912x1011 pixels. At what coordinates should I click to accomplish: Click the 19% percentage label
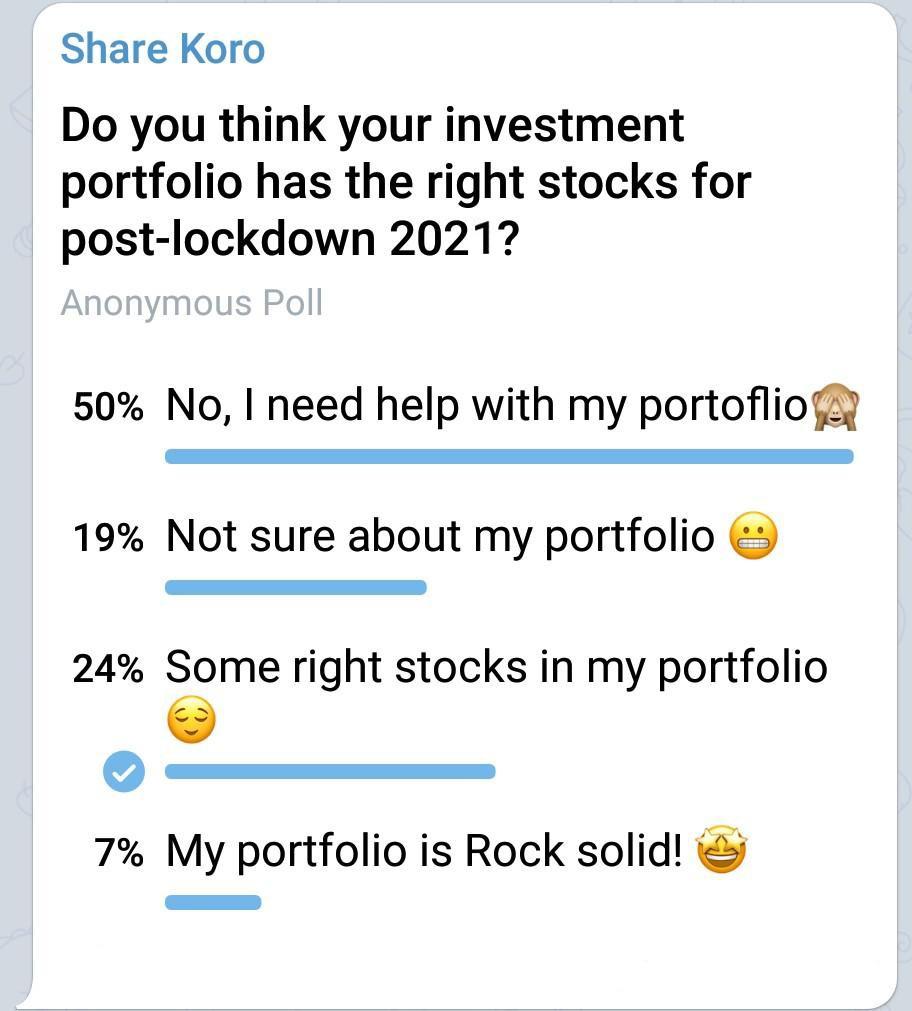[x=108, y=537]
